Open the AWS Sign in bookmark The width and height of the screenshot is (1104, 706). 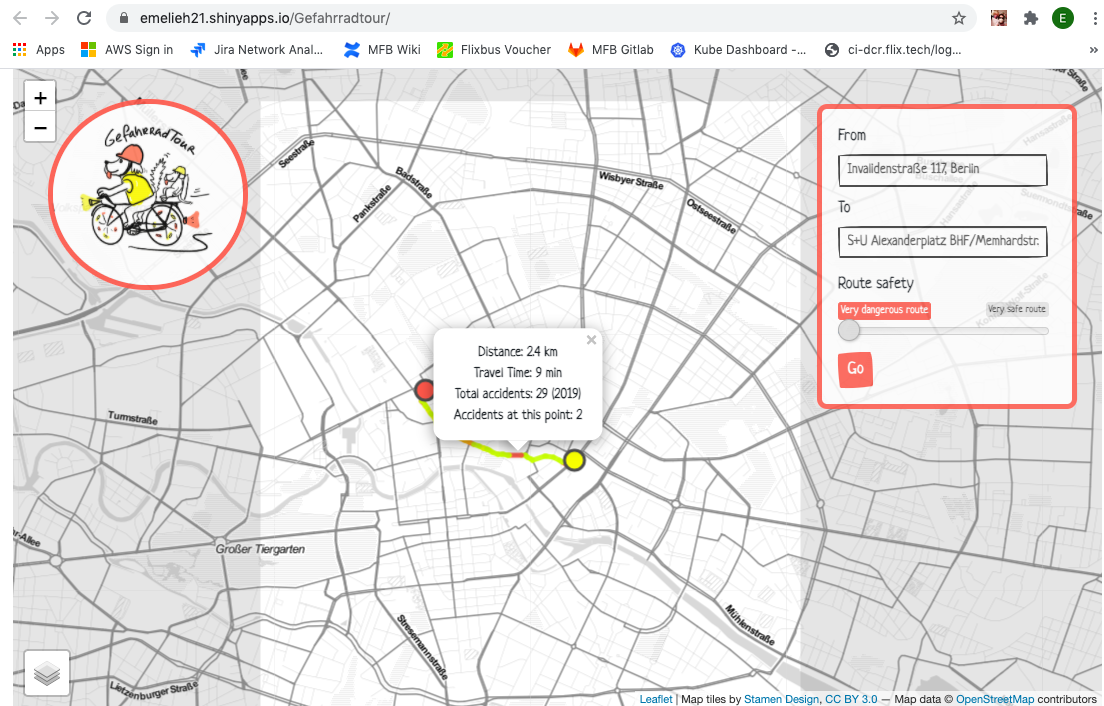[127, 50]
